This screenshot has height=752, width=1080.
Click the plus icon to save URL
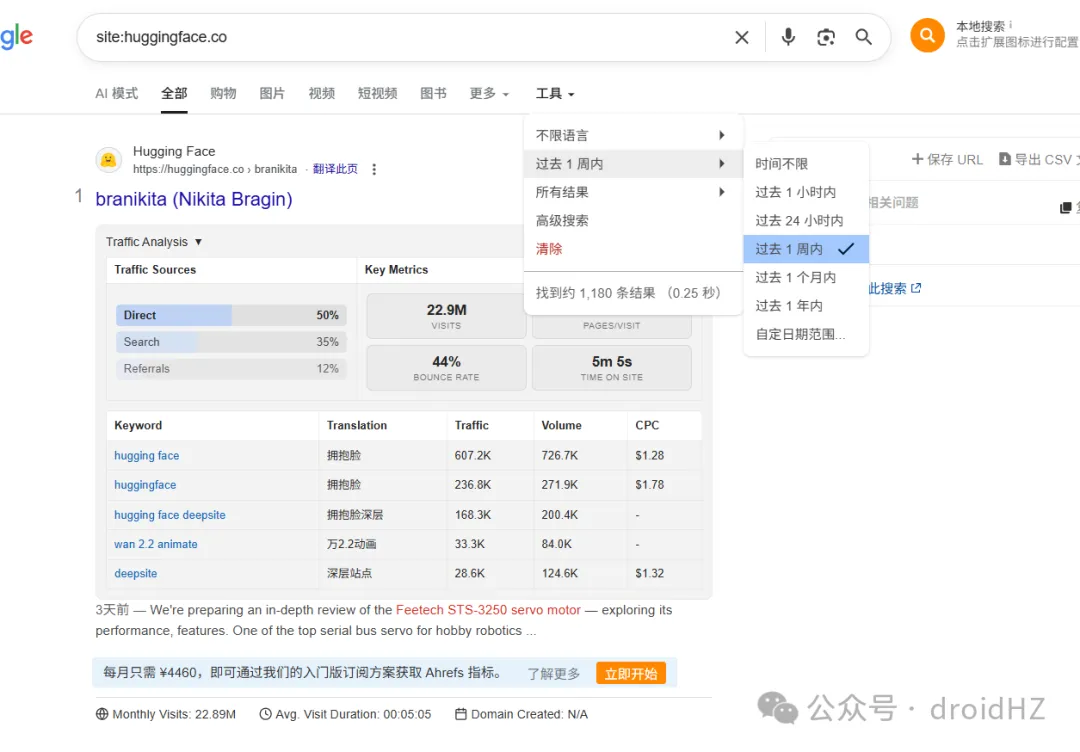[917, 159]
